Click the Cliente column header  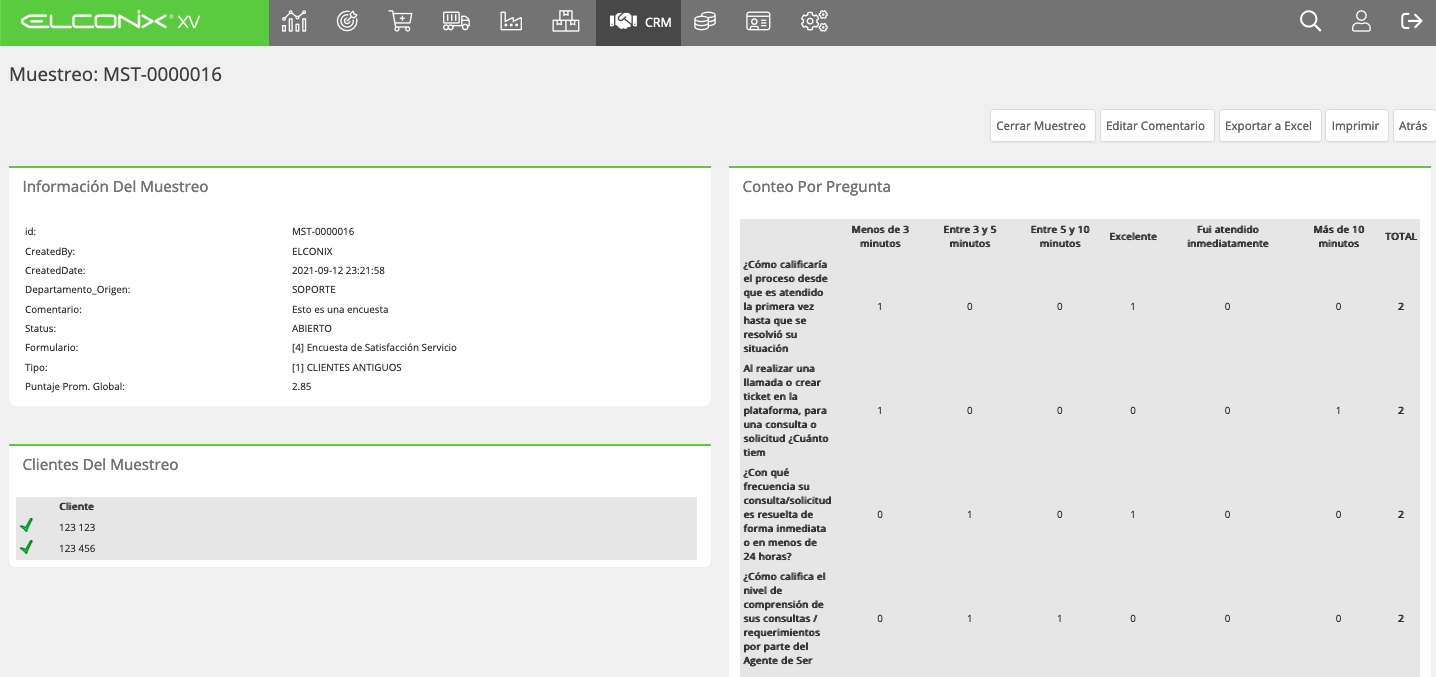pos(77,506)
